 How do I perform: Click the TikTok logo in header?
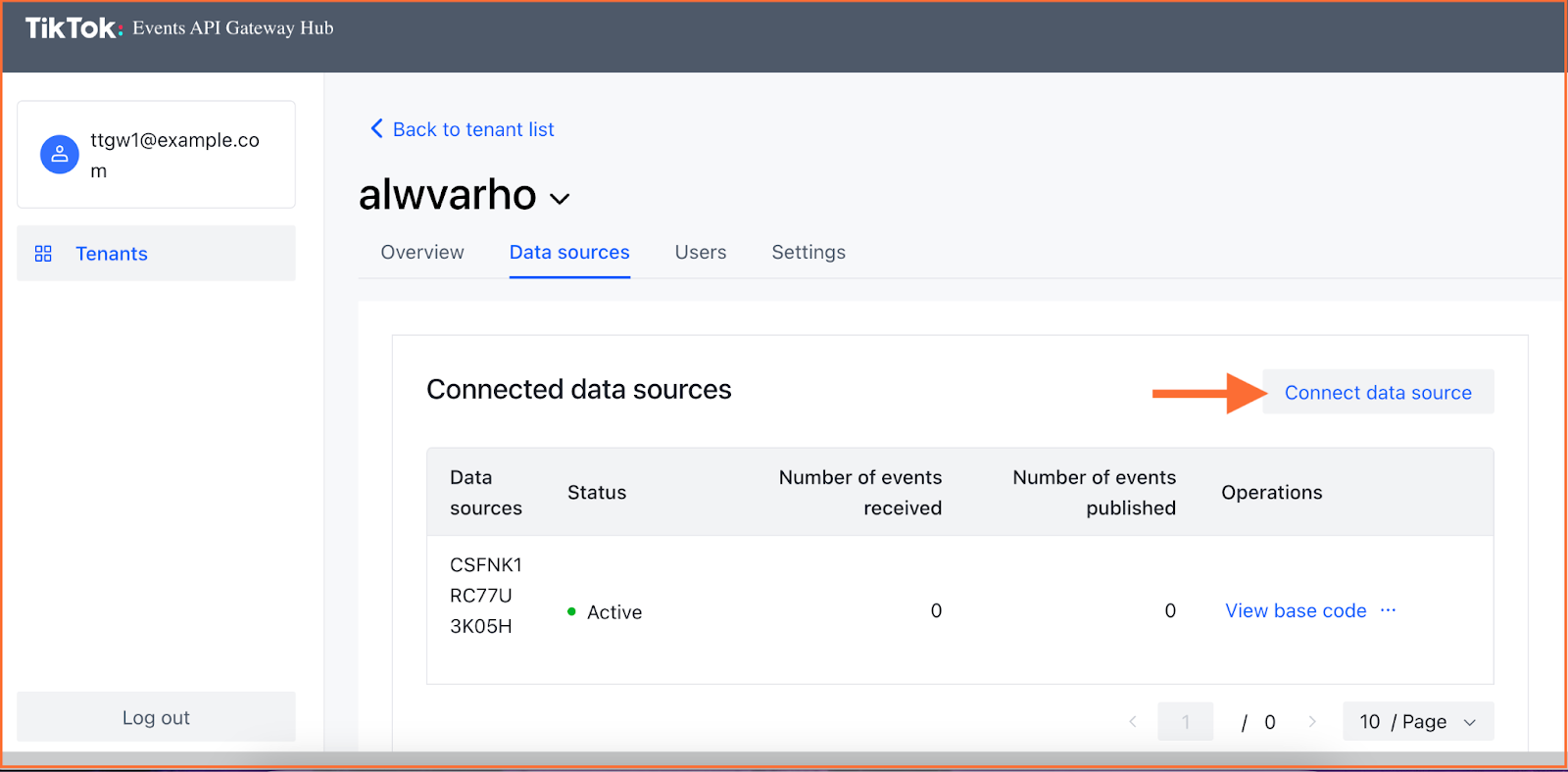73,28
